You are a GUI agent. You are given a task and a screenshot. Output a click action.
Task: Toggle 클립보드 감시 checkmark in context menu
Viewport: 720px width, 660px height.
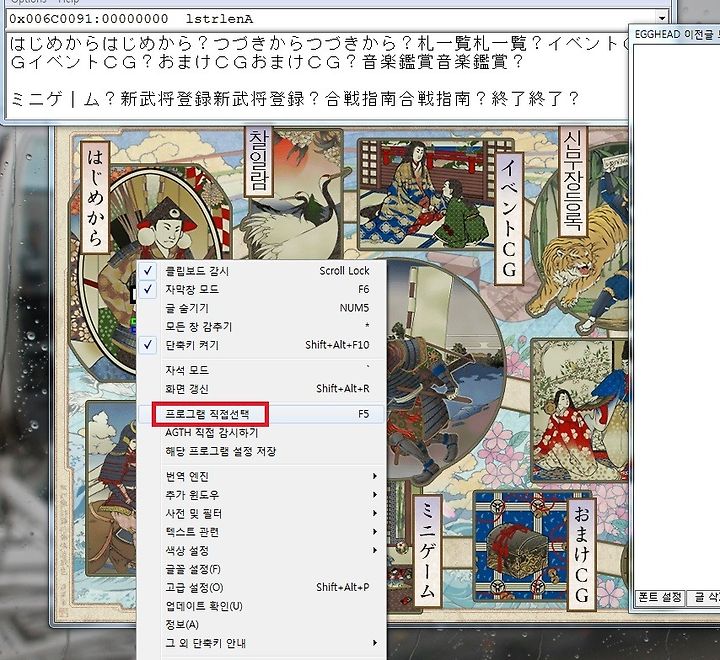[261, 271]
